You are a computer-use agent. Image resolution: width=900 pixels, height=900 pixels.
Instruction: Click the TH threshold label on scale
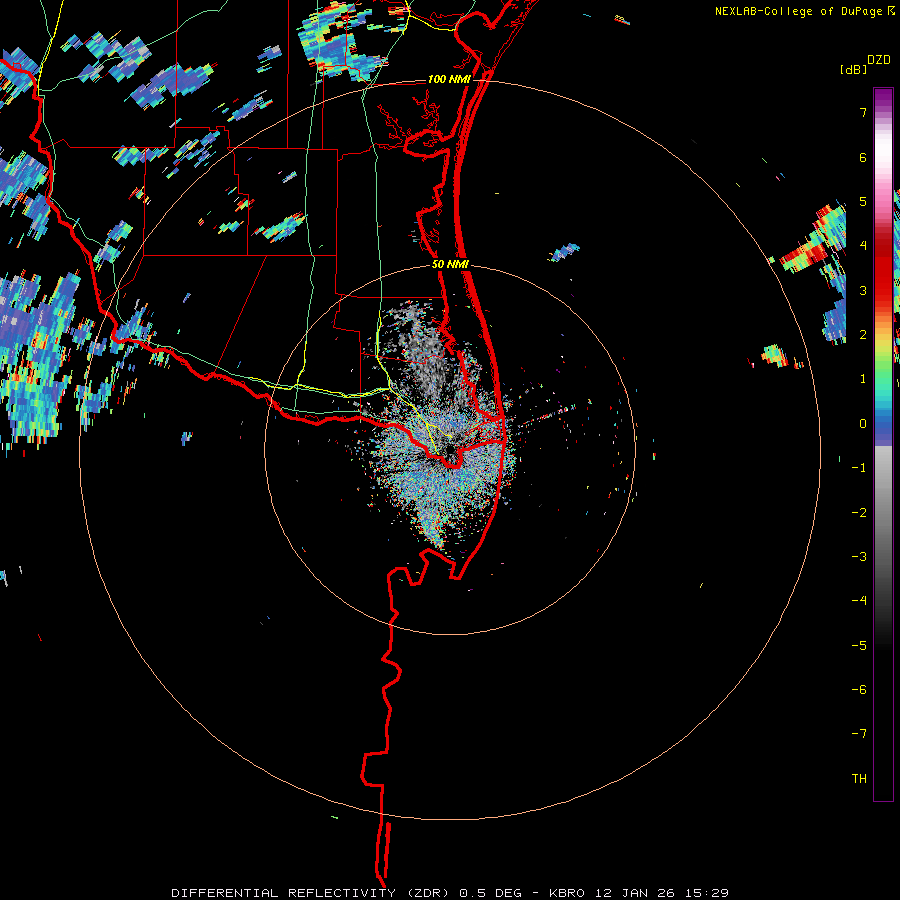point(859,779)
